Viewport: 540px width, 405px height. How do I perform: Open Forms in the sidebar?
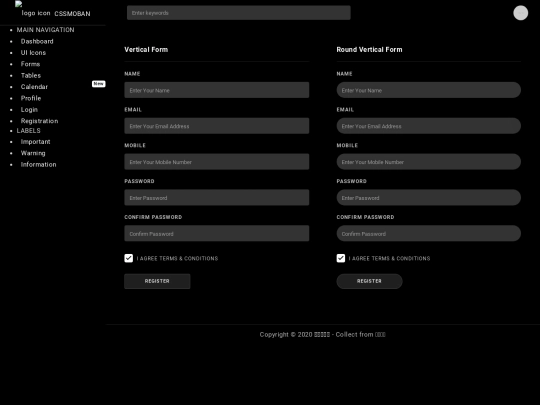point(30,64)
